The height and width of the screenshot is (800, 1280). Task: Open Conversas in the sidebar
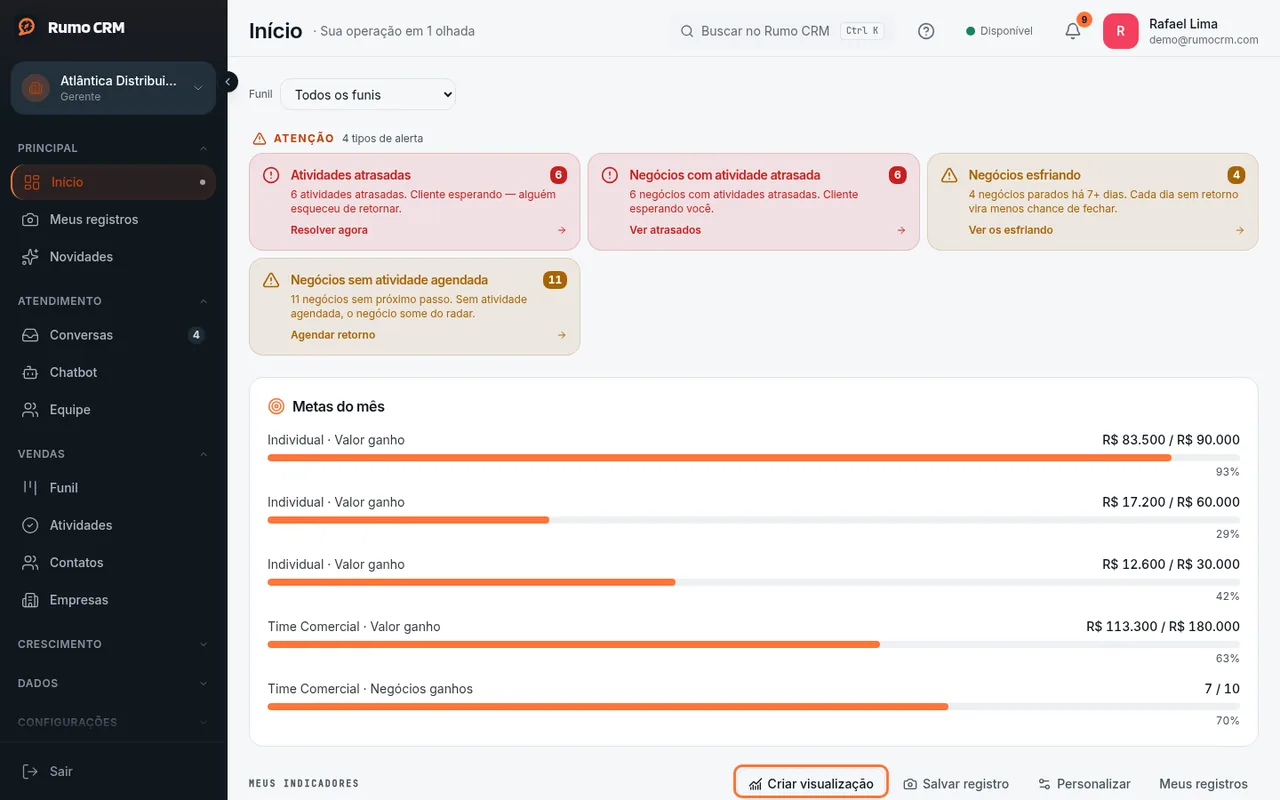[x=113, y=335]
